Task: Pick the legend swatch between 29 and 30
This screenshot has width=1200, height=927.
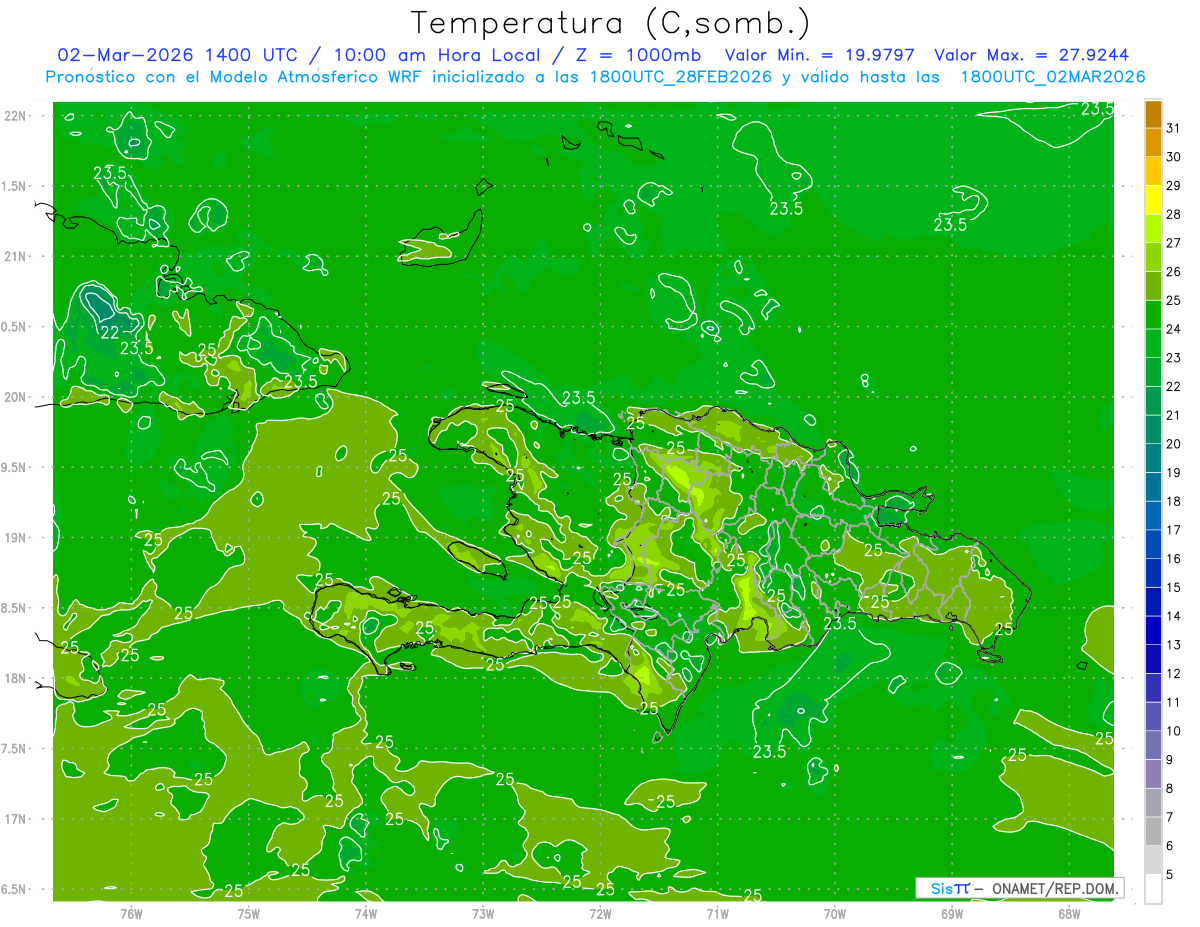Action: point(1153,171)
